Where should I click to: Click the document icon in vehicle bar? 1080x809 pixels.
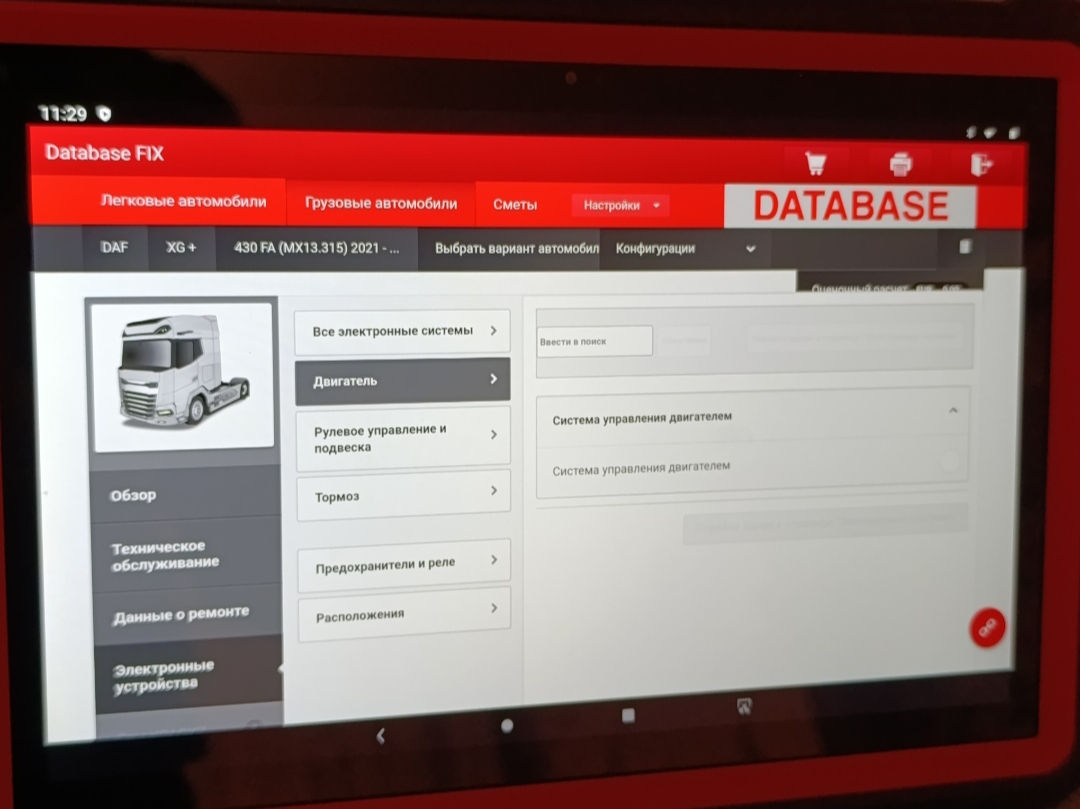pyautogui.click(x=965, y=246)
